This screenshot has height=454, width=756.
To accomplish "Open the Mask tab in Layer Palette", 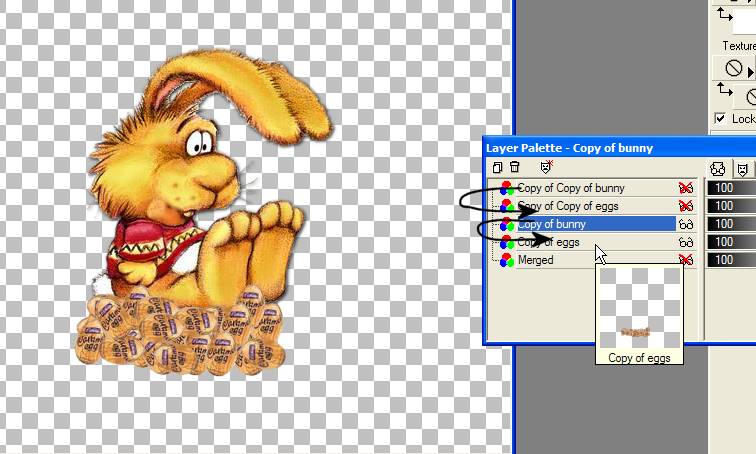I will [742, 169].
